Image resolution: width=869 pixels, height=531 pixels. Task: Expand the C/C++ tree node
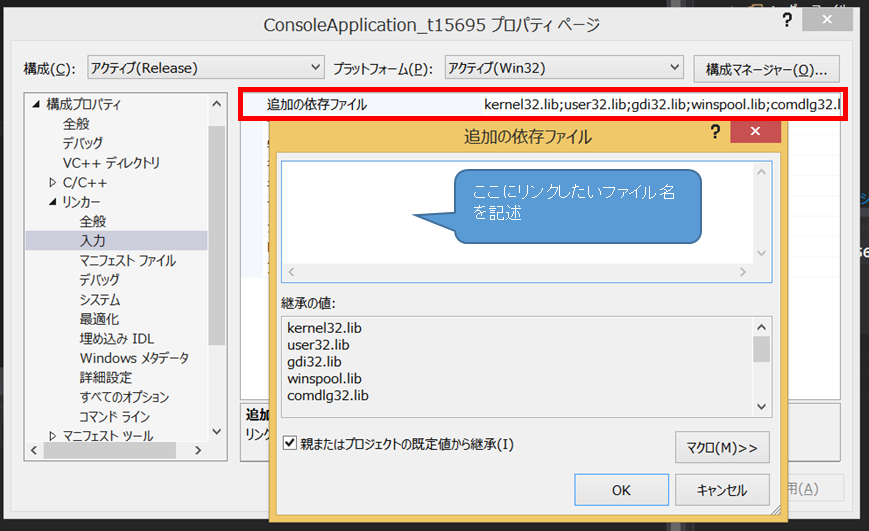click(53, 183)
